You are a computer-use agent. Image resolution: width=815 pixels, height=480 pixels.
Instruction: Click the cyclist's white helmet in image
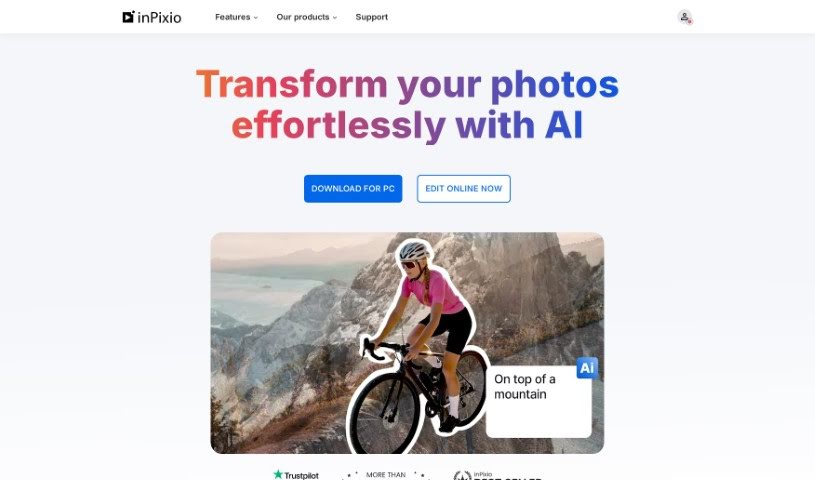pos(414,251)
